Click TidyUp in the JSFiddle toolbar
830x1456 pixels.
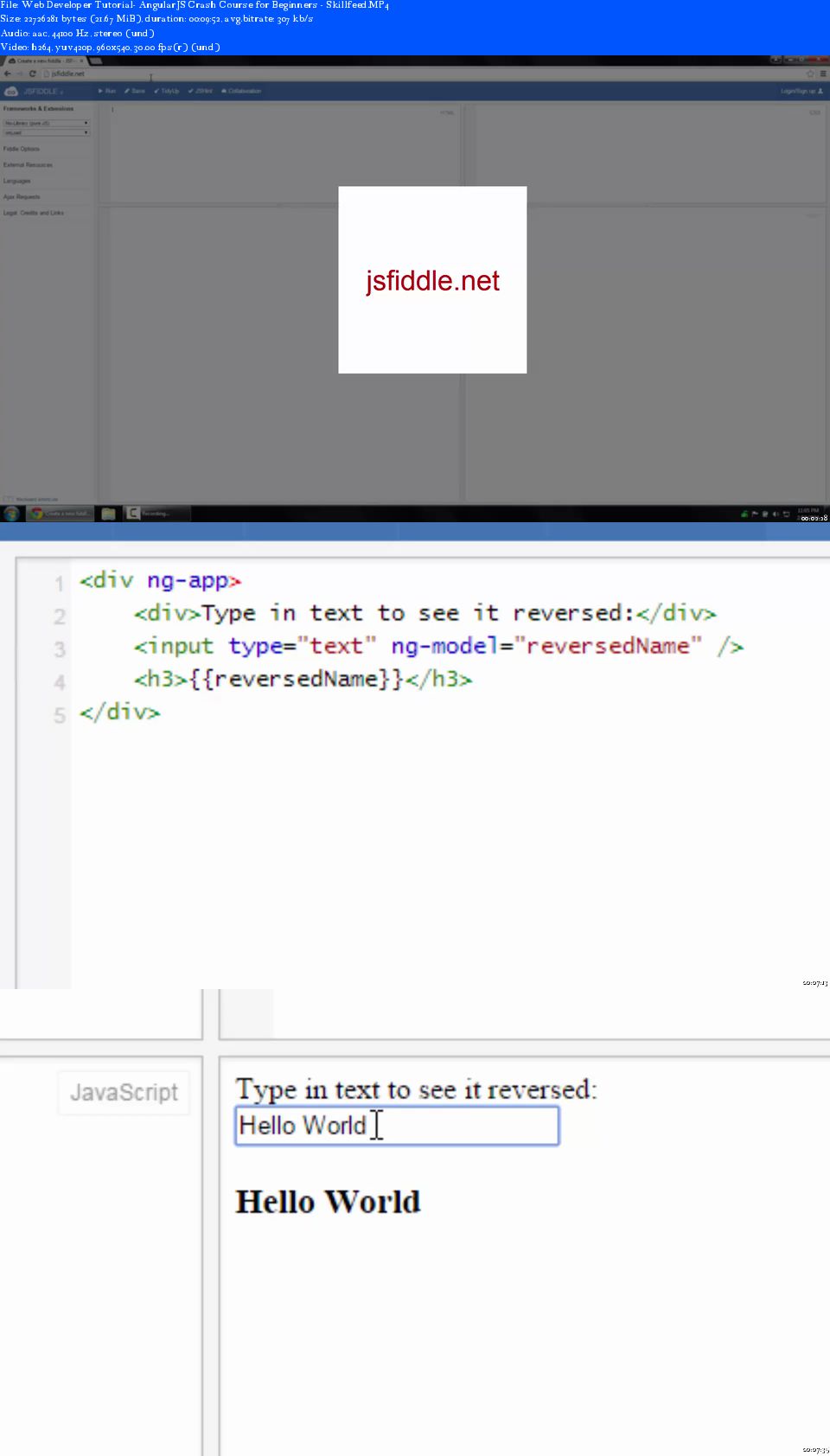pyautogui.click(x=167, y=91)
